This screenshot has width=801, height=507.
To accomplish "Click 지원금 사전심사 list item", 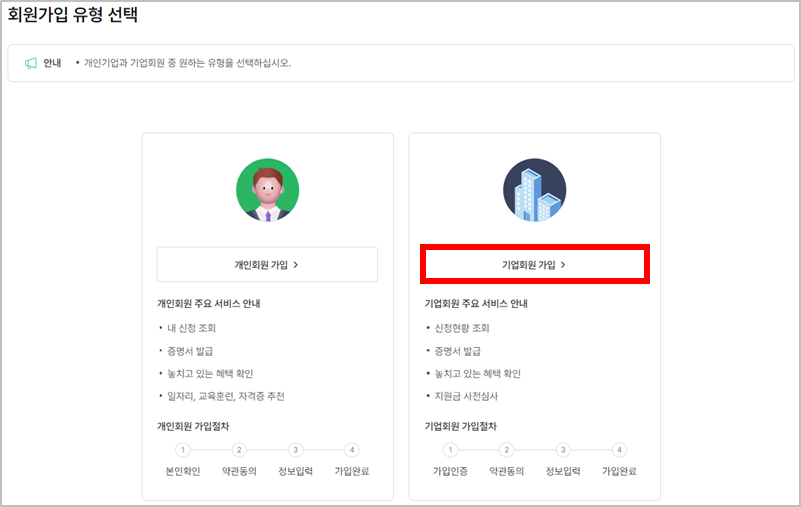I will [463, 396].
